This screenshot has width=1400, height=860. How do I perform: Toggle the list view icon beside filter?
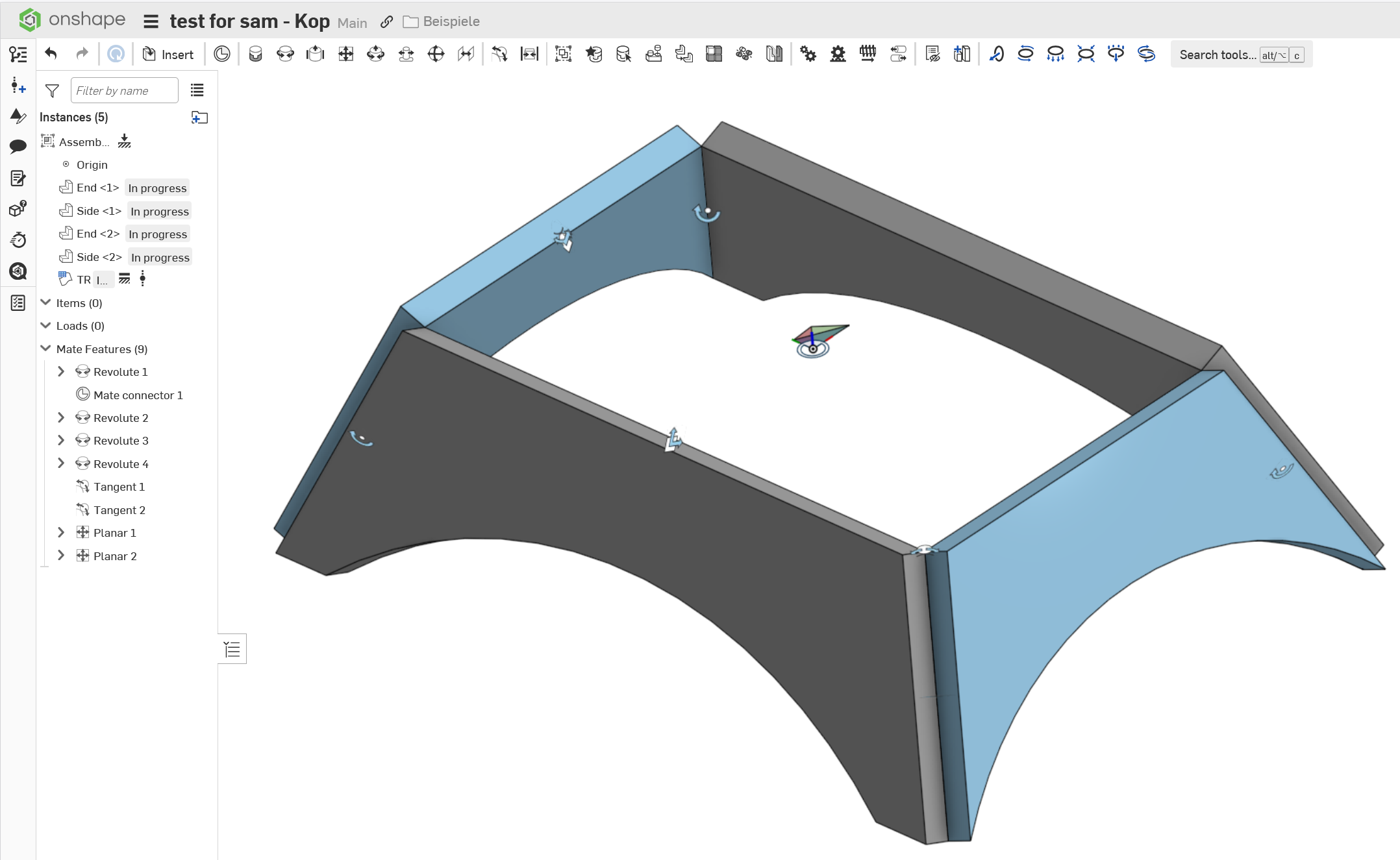coord(197,90)
